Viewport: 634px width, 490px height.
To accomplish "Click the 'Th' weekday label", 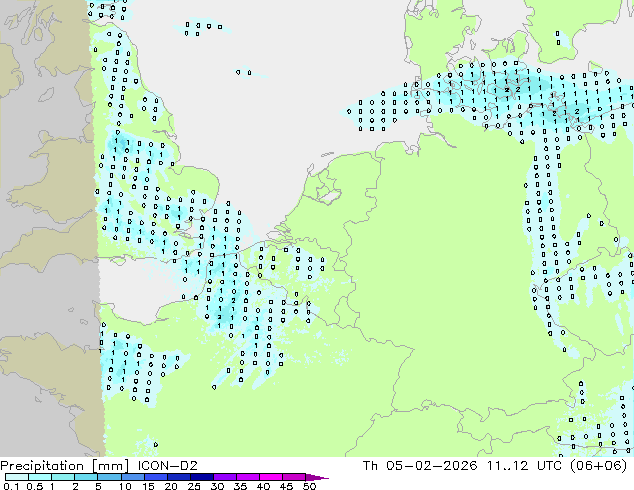I will pos(370,465).
